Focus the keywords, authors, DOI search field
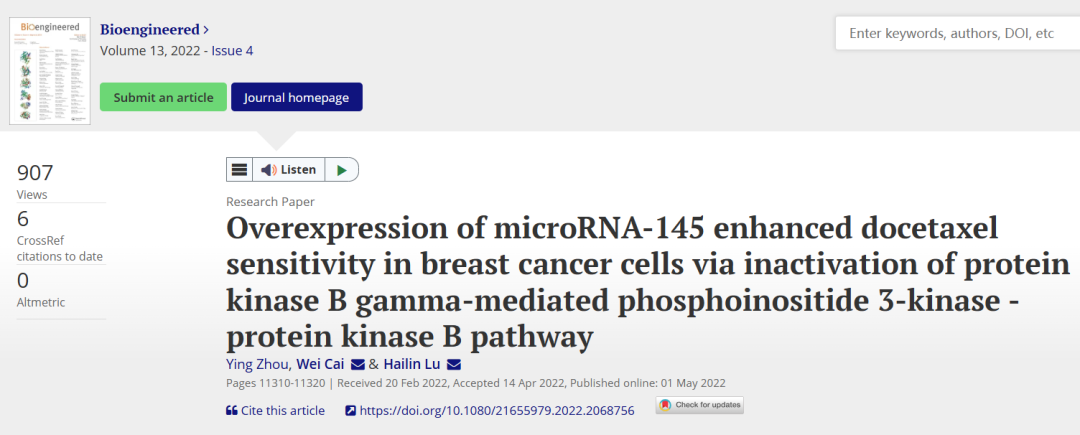 [957, 33]
